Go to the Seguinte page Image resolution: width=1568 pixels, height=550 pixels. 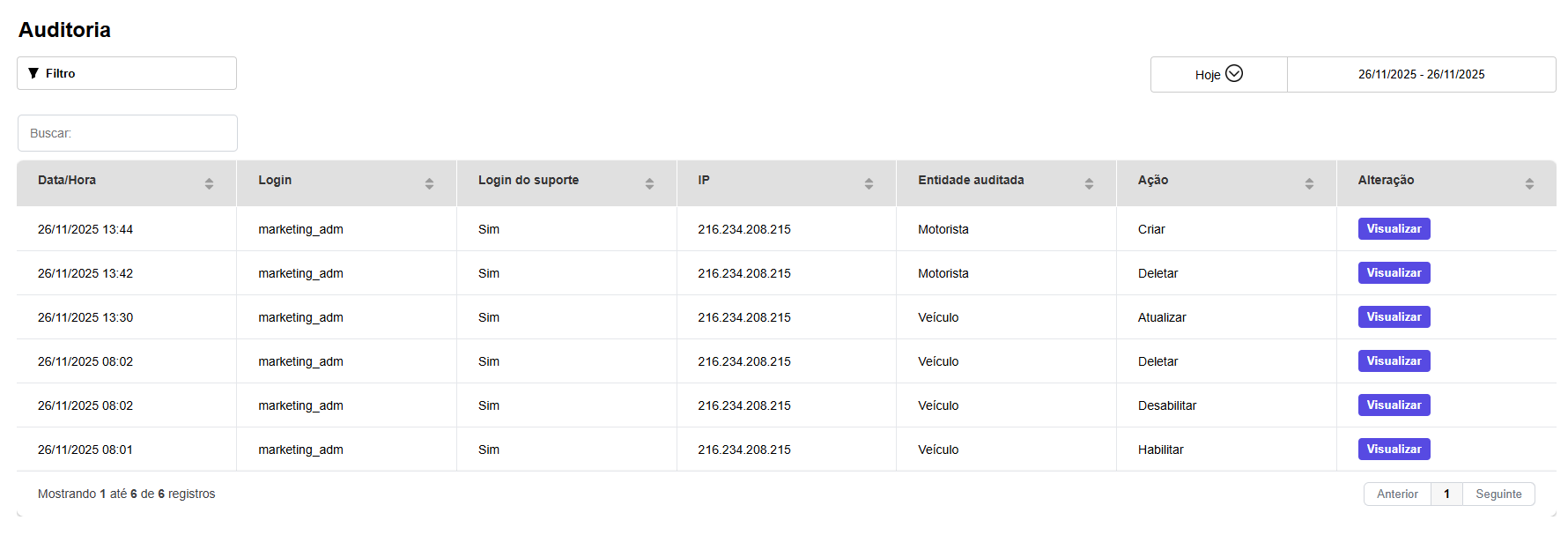tap(1498, 494)
